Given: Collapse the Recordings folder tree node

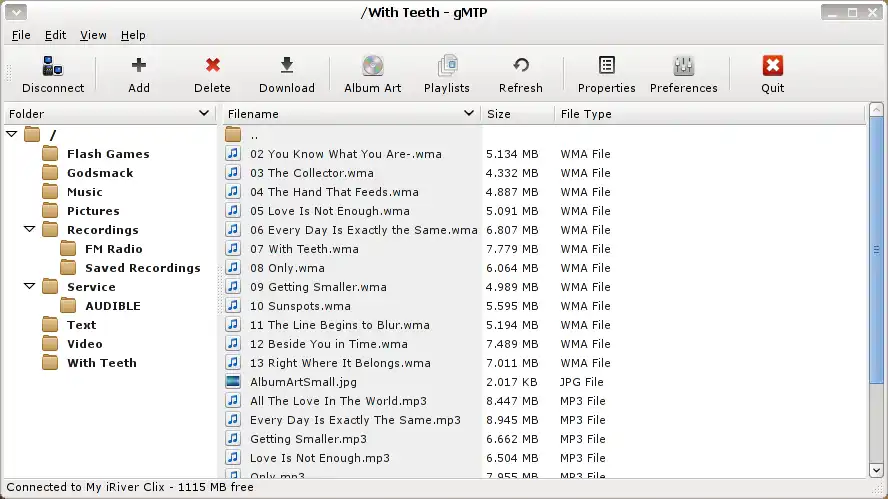Looking at the screenshot, I should pyautogui.click(x=29, y=230).
